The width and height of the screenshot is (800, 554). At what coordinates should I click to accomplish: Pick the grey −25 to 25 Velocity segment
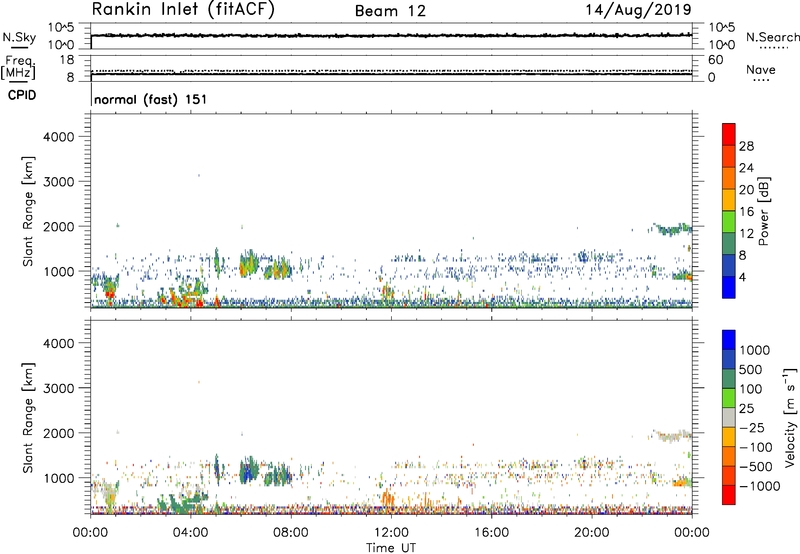pos(729,417)
